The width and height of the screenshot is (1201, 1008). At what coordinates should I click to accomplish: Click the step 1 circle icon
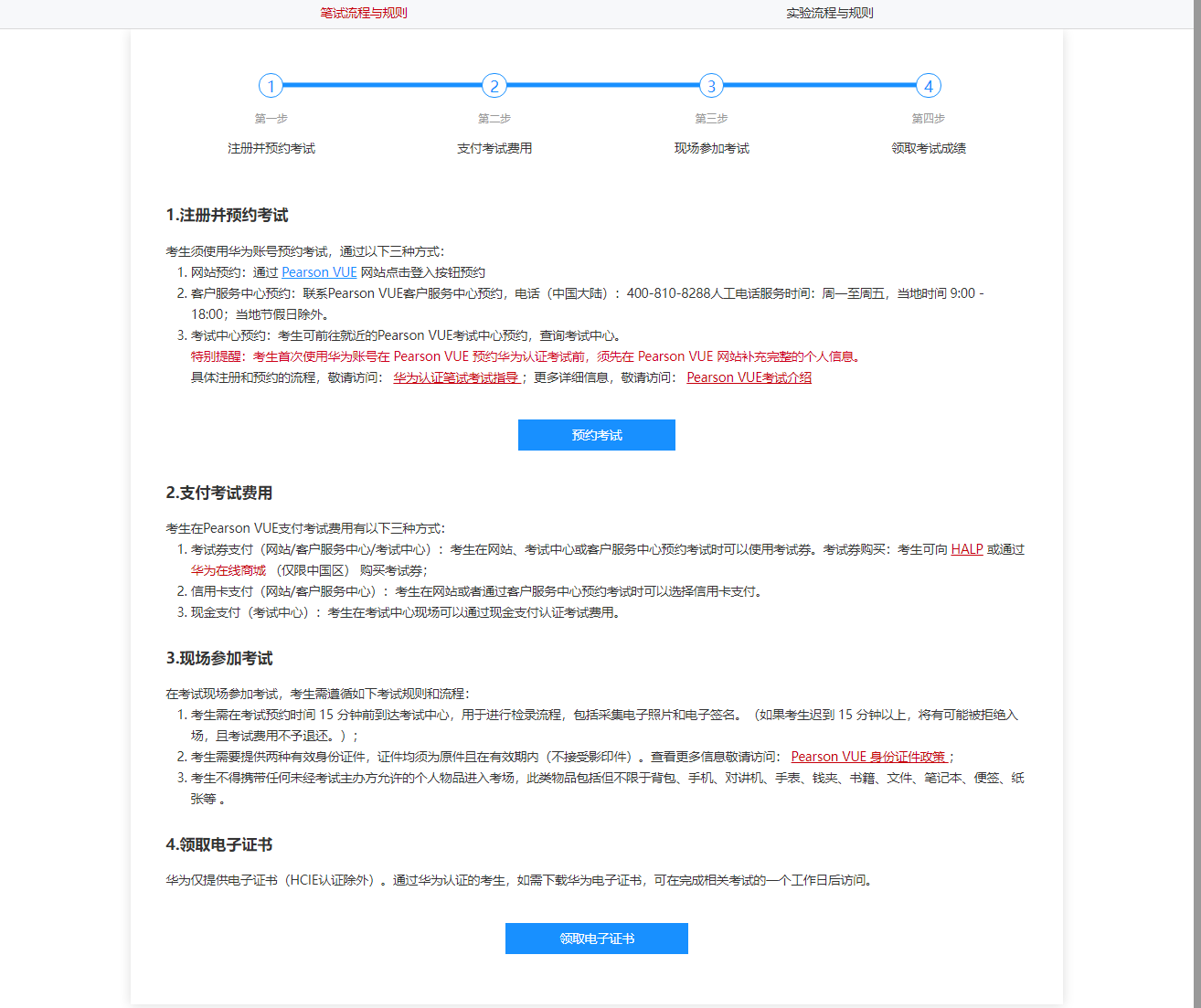[271, 85]
